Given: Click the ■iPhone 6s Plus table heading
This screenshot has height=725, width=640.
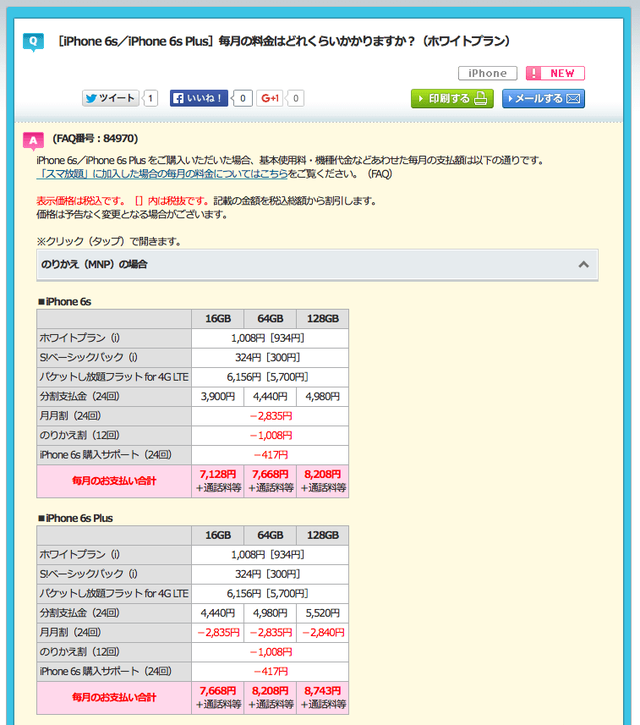Looking at the screenshot, I should (x=75, y=518).
